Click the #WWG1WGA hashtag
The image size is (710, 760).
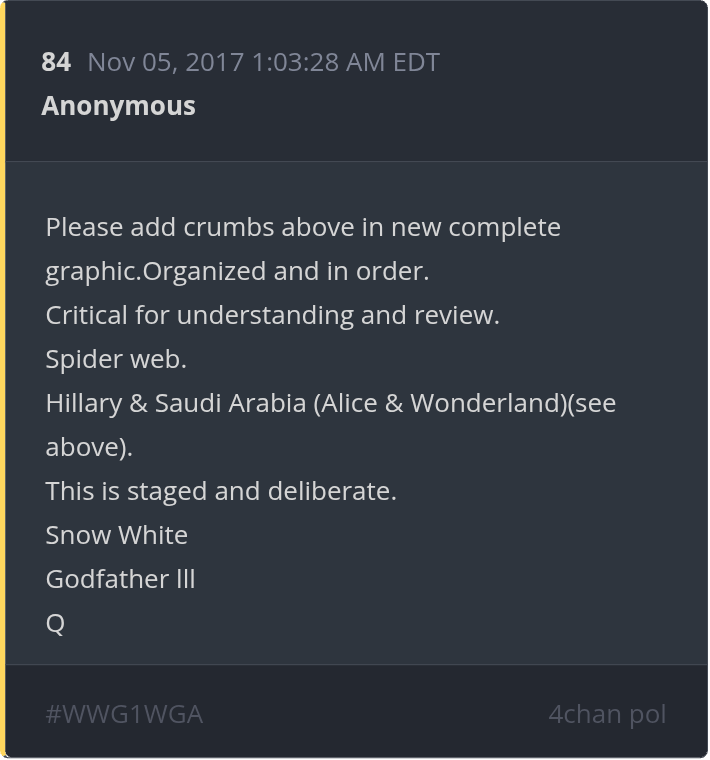tap(124, 714)
